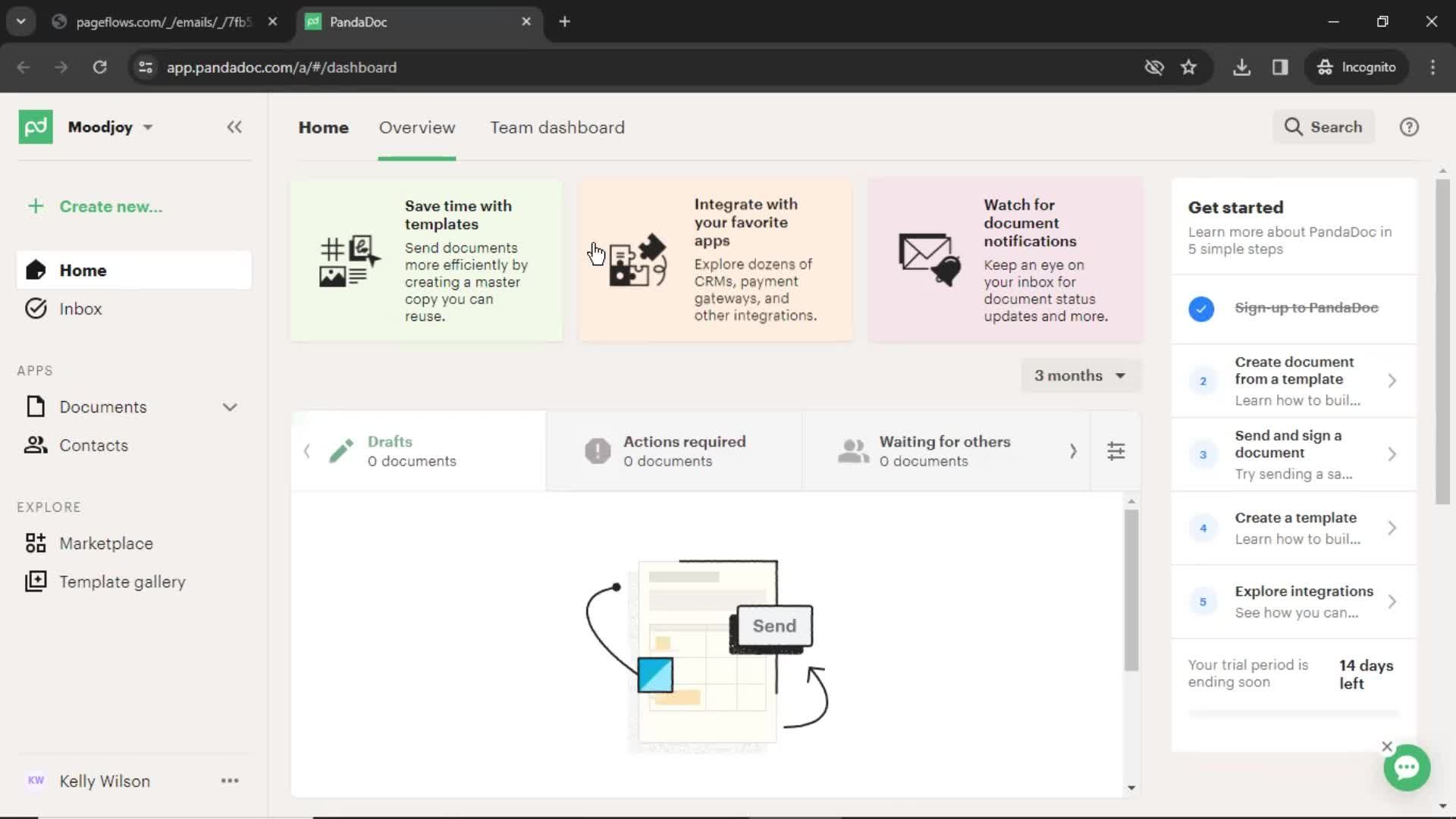This screenshot has height=819, width=1456.
Task: Click the trial period progress bar
Action: 1294,713
